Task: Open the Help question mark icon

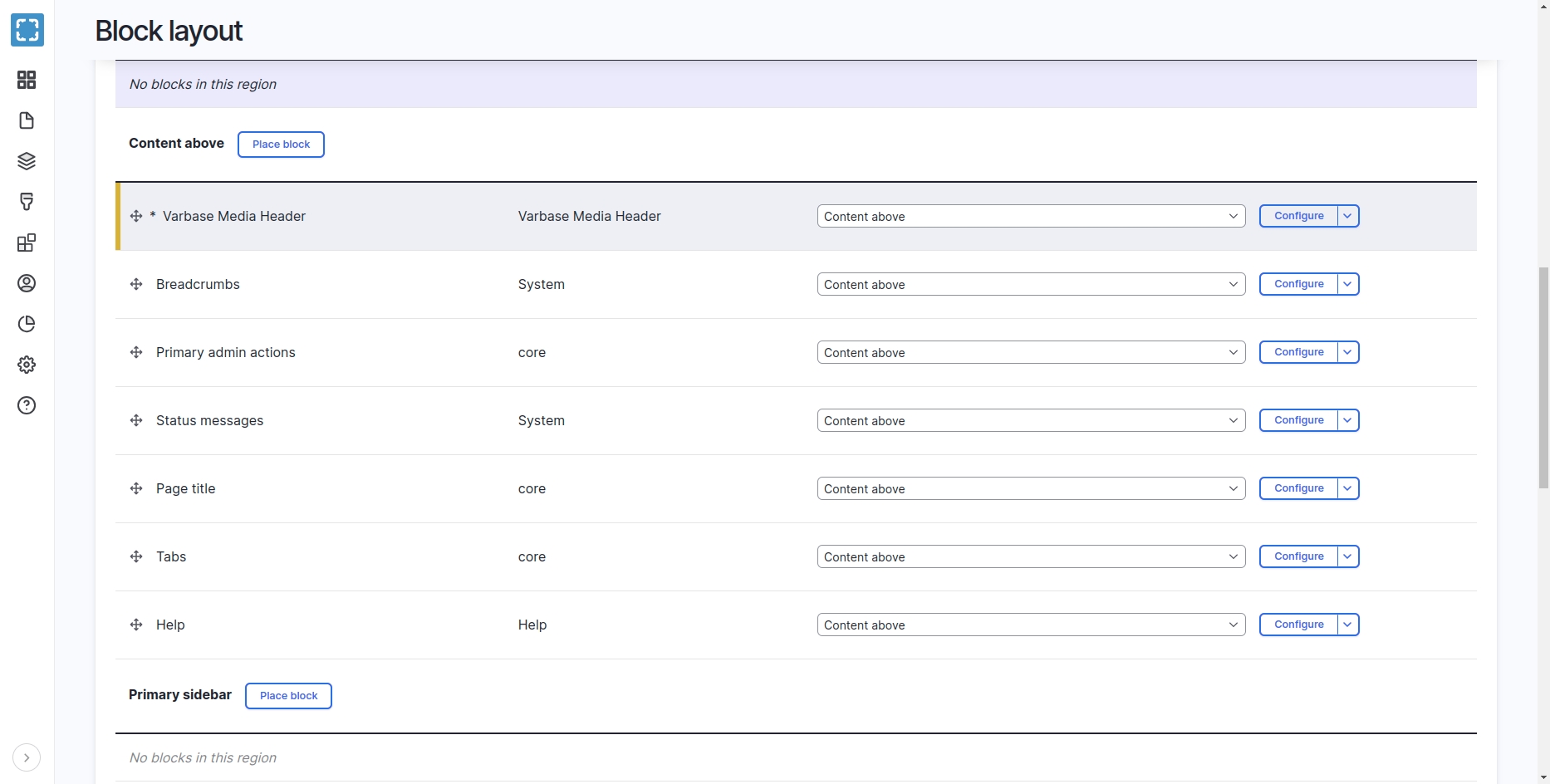Action: [27, 405]
